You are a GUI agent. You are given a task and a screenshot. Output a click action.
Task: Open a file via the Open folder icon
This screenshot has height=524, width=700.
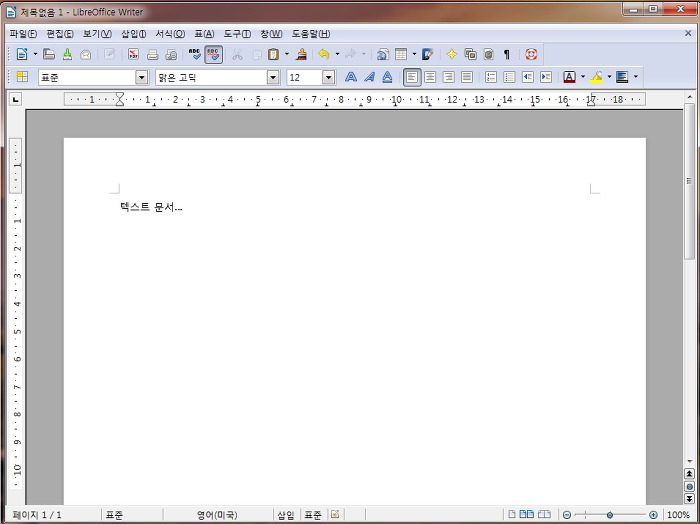pos(49,54)
